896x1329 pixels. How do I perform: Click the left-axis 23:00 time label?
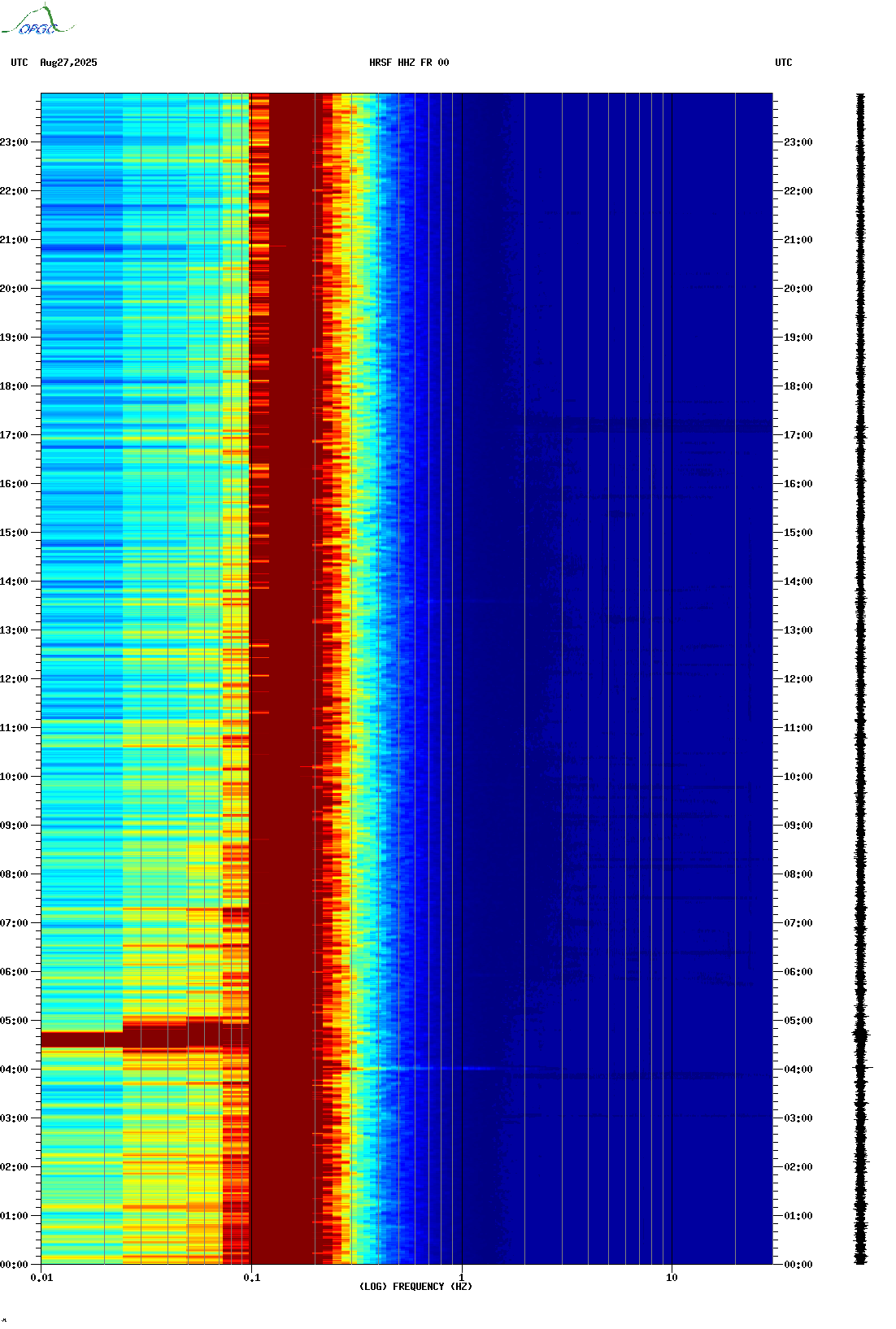click(14, 142)
